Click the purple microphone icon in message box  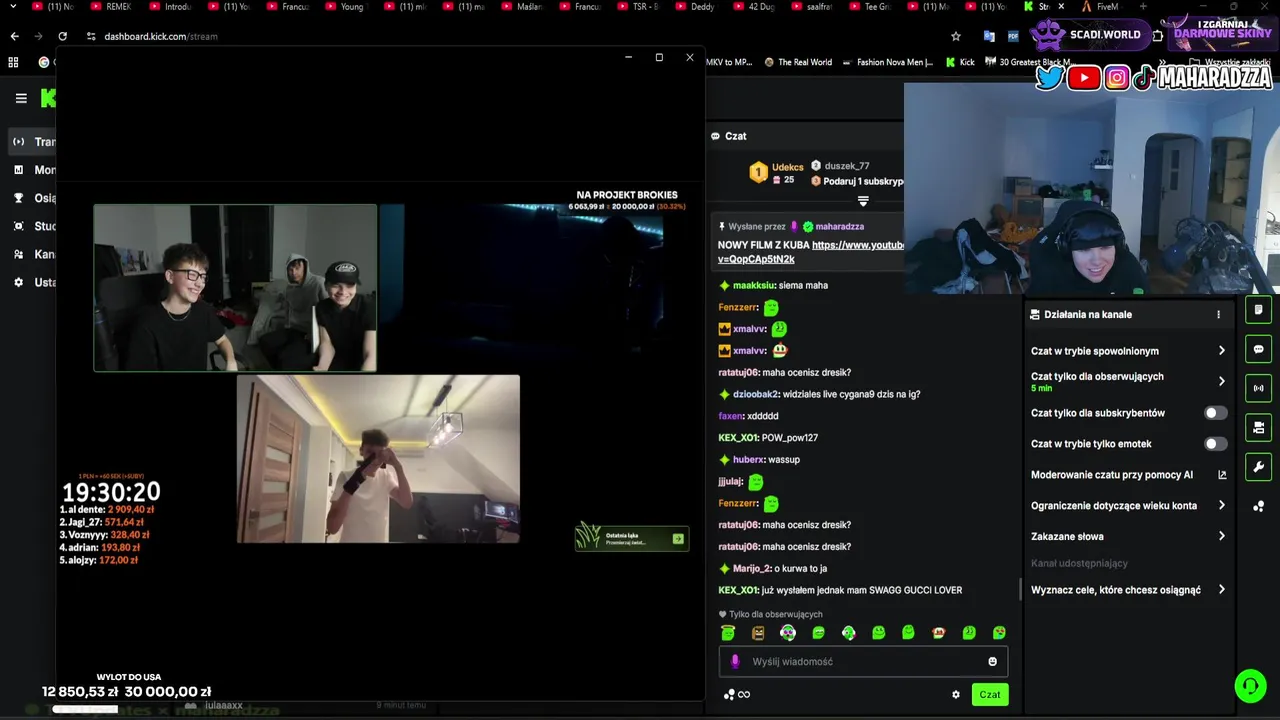point(736,661)
